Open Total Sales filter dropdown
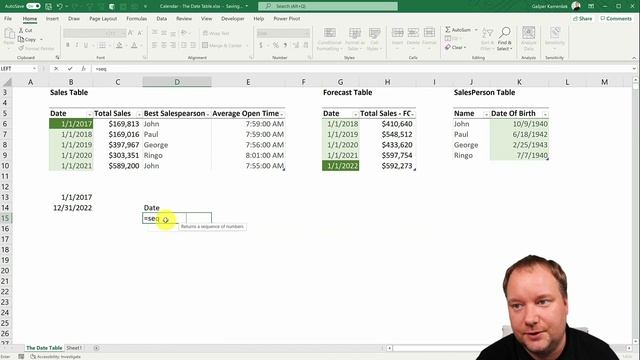This screenshot has width=640, height=360. click(139, 114)
